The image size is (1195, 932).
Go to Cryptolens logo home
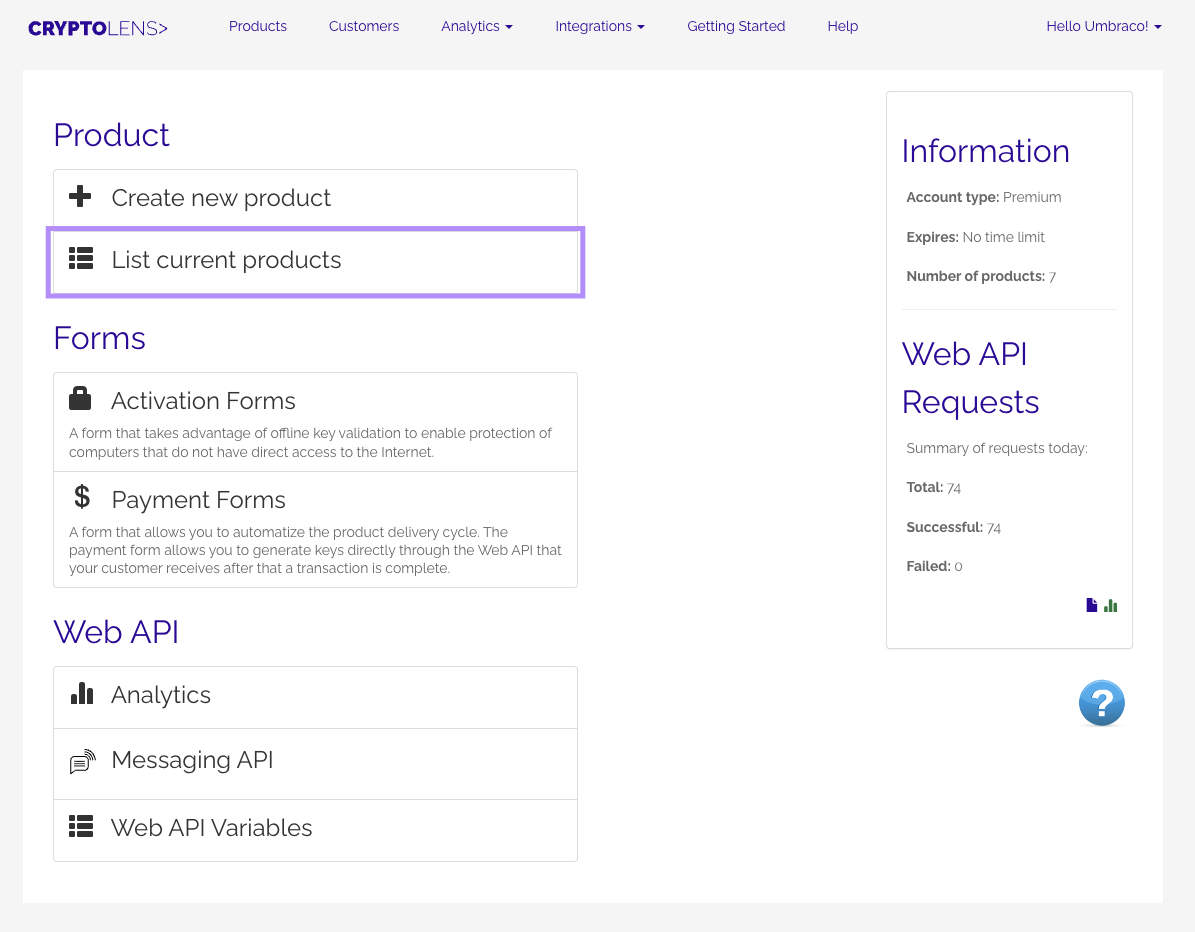click(x=98, y=28)
